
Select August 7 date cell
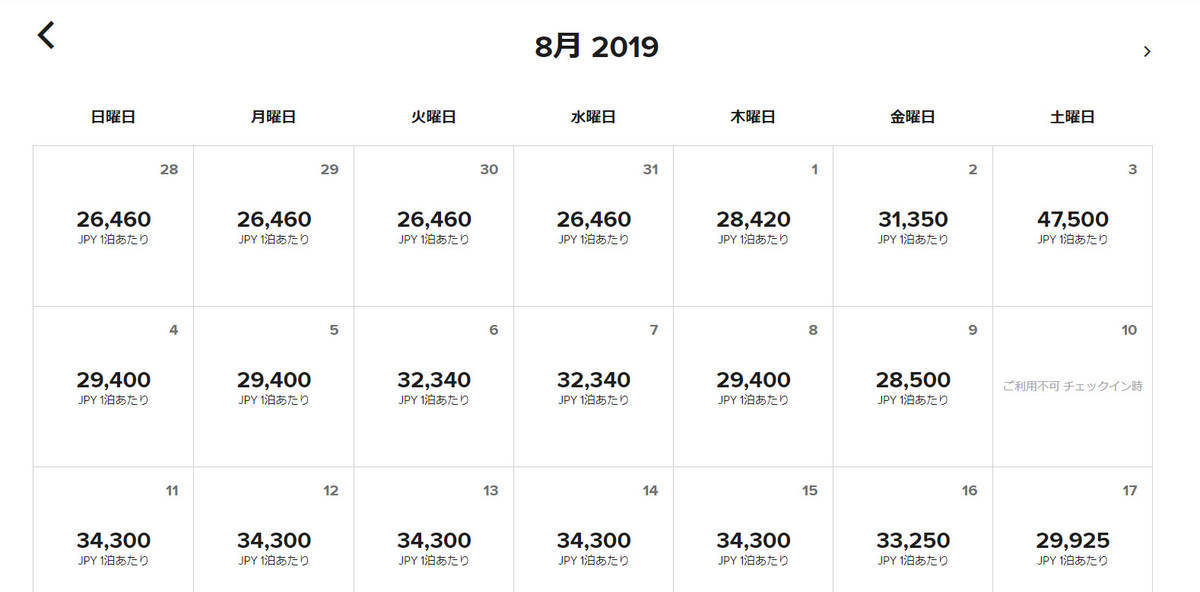[593, 387]
